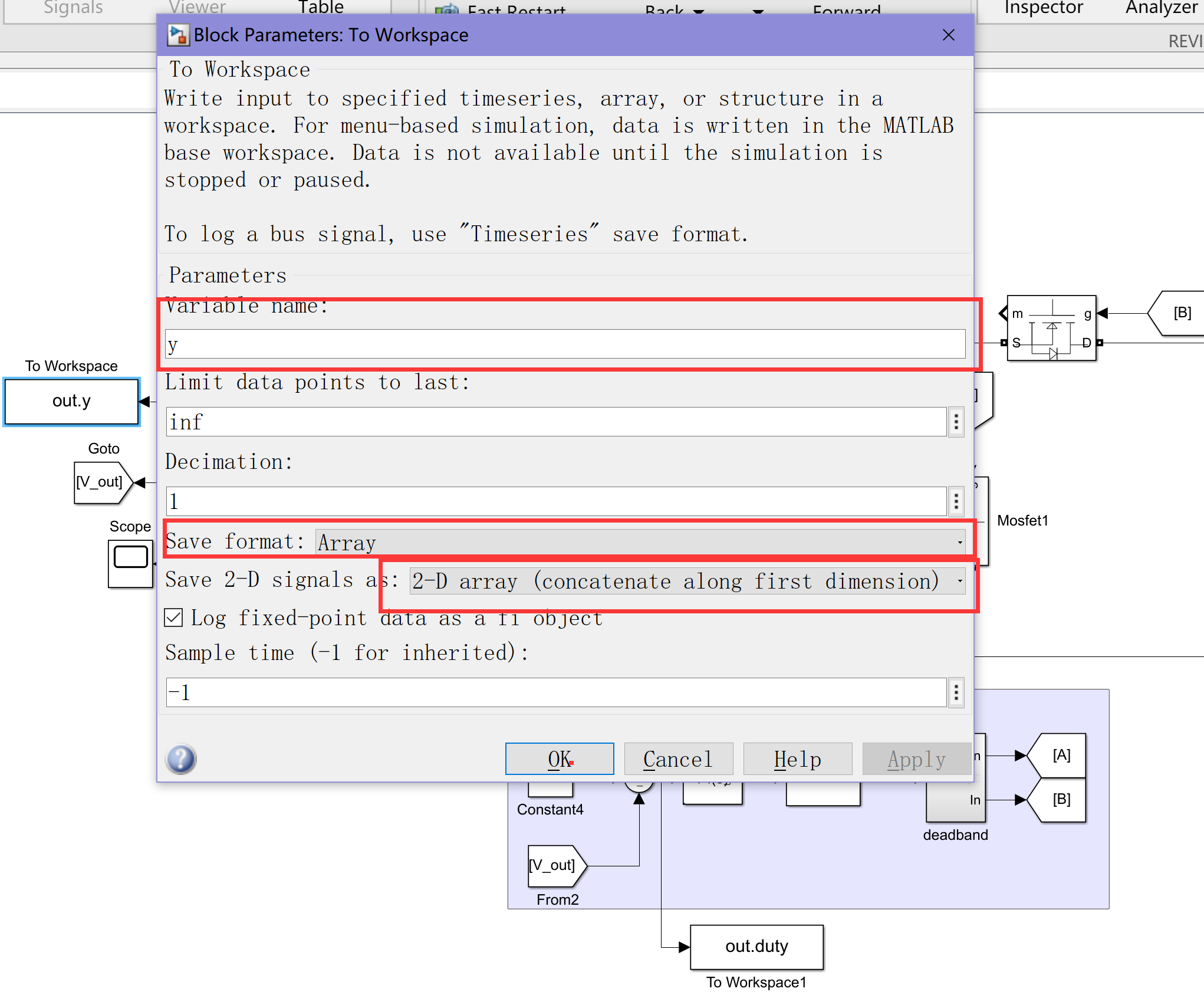
Task: Click the out.duty To Workspace1 block
Action: coord(756,947)
